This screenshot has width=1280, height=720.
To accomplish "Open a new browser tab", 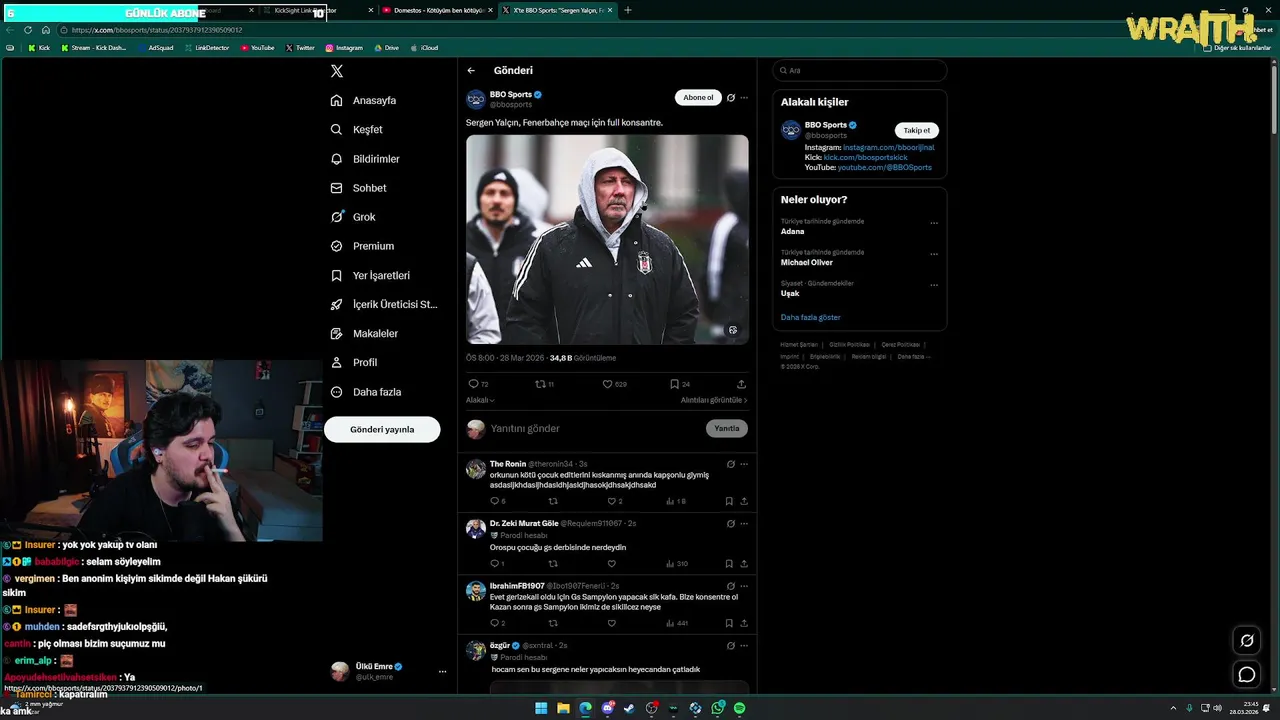I will pos(628,10).
